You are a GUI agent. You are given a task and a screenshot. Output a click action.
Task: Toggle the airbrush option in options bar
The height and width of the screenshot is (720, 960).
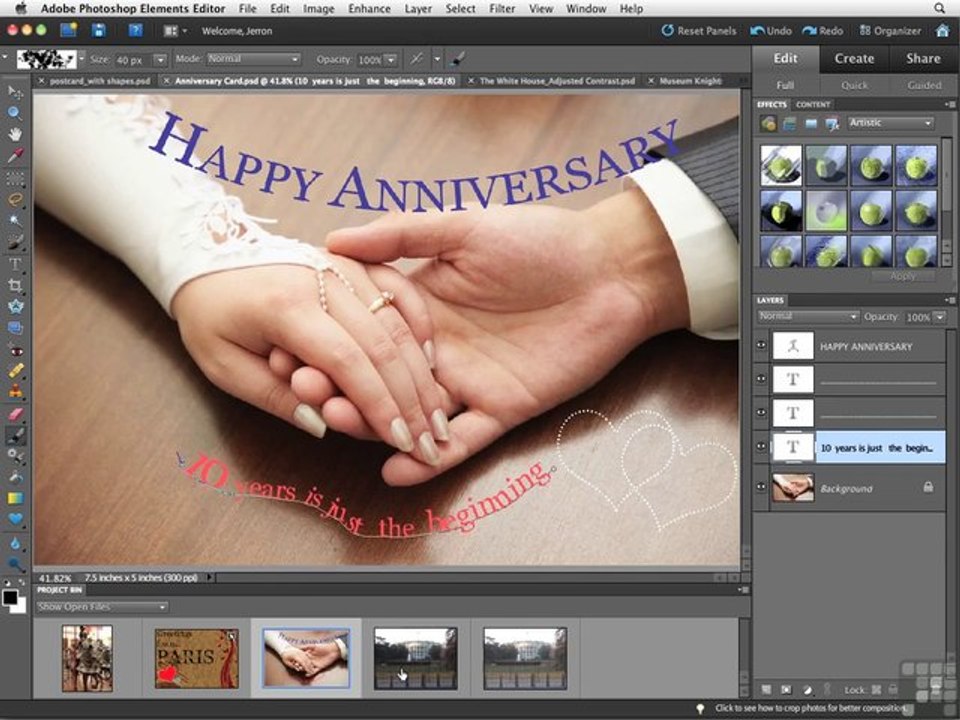pos(417,59)
